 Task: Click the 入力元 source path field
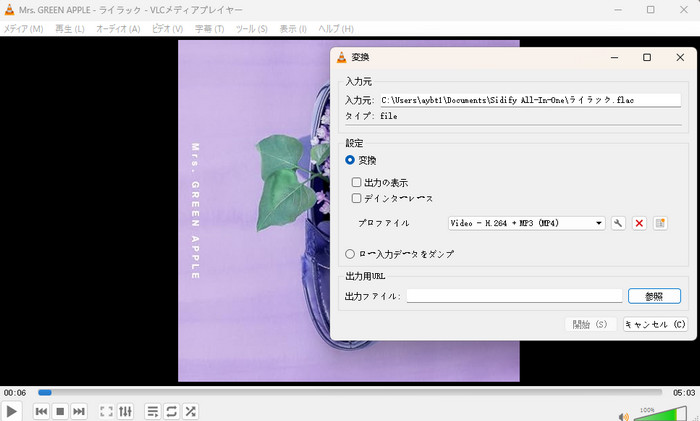point(530,100)
